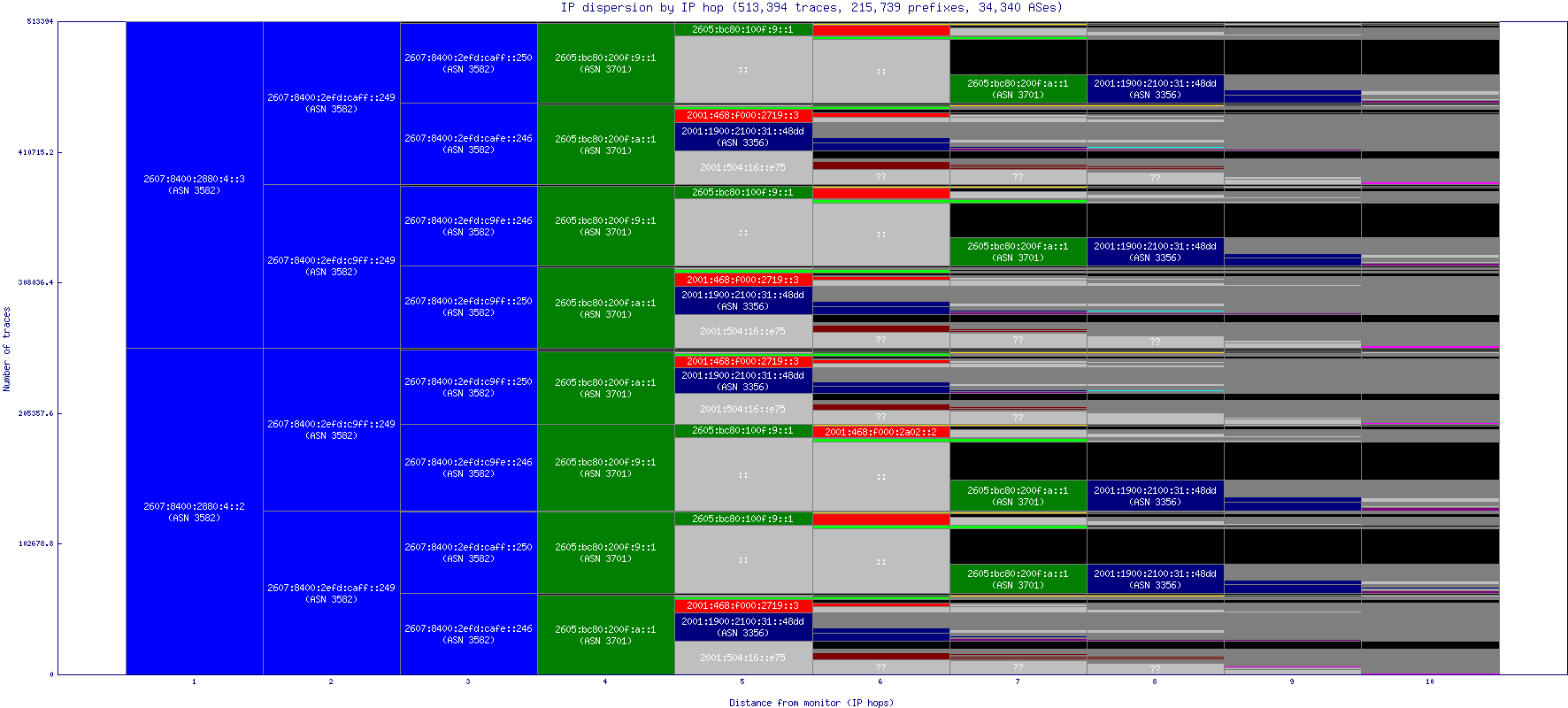
Task: Select c9ff::250 block in the 2880:4::3 branch
Action: [x=469, y=307]
